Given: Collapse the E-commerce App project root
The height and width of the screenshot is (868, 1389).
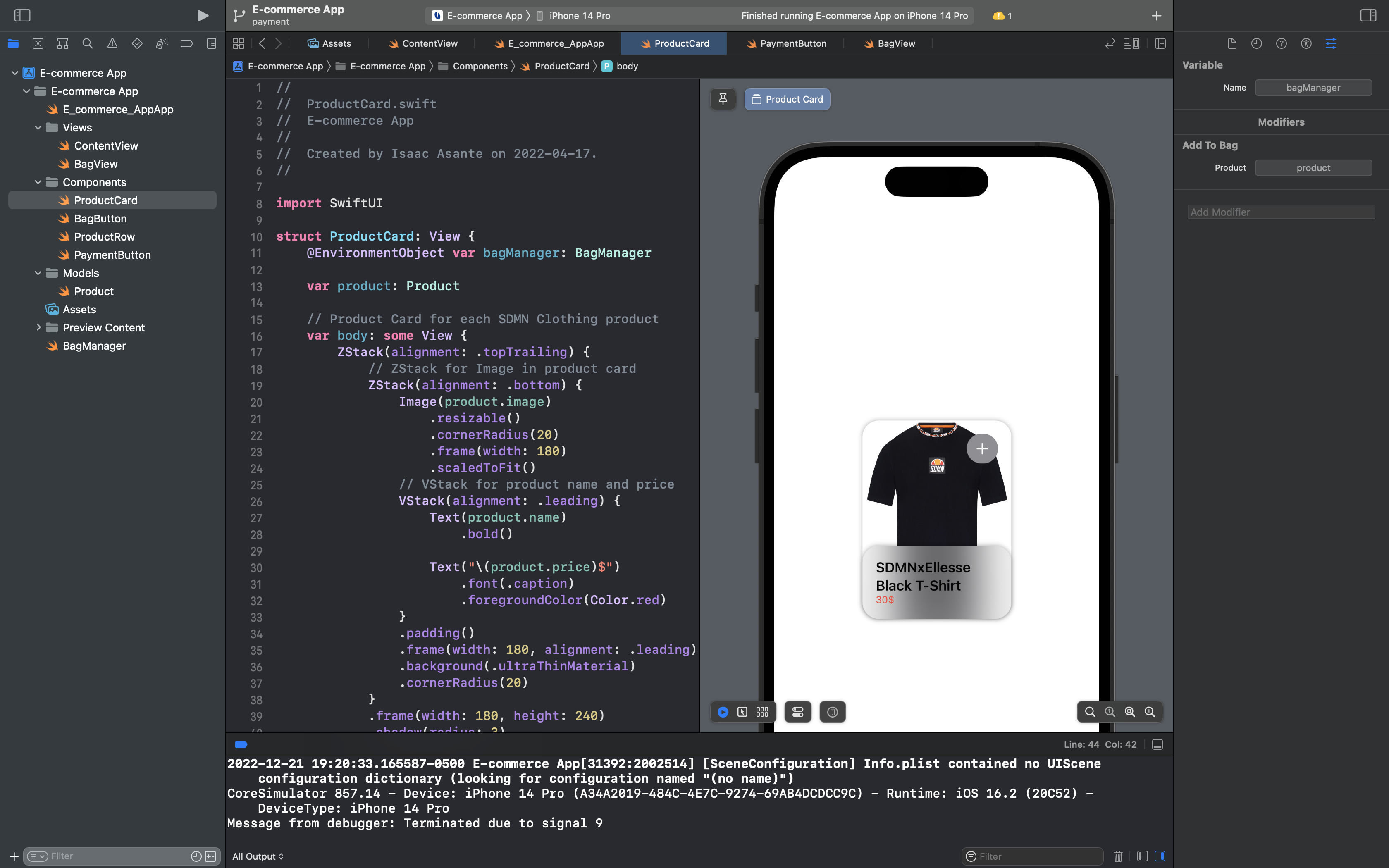Looking at the screenshot, I should pos(15,73).
